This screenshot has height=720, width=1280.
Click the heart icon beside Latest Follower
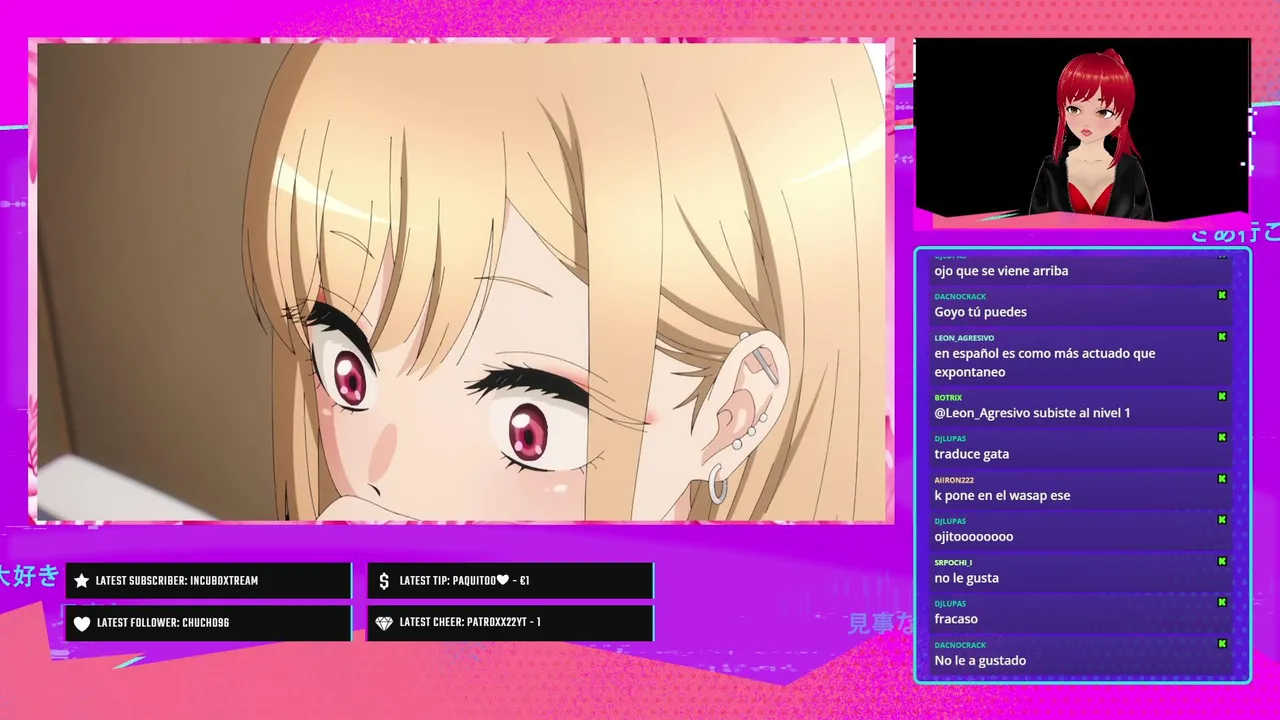click(x=82, y=623)
